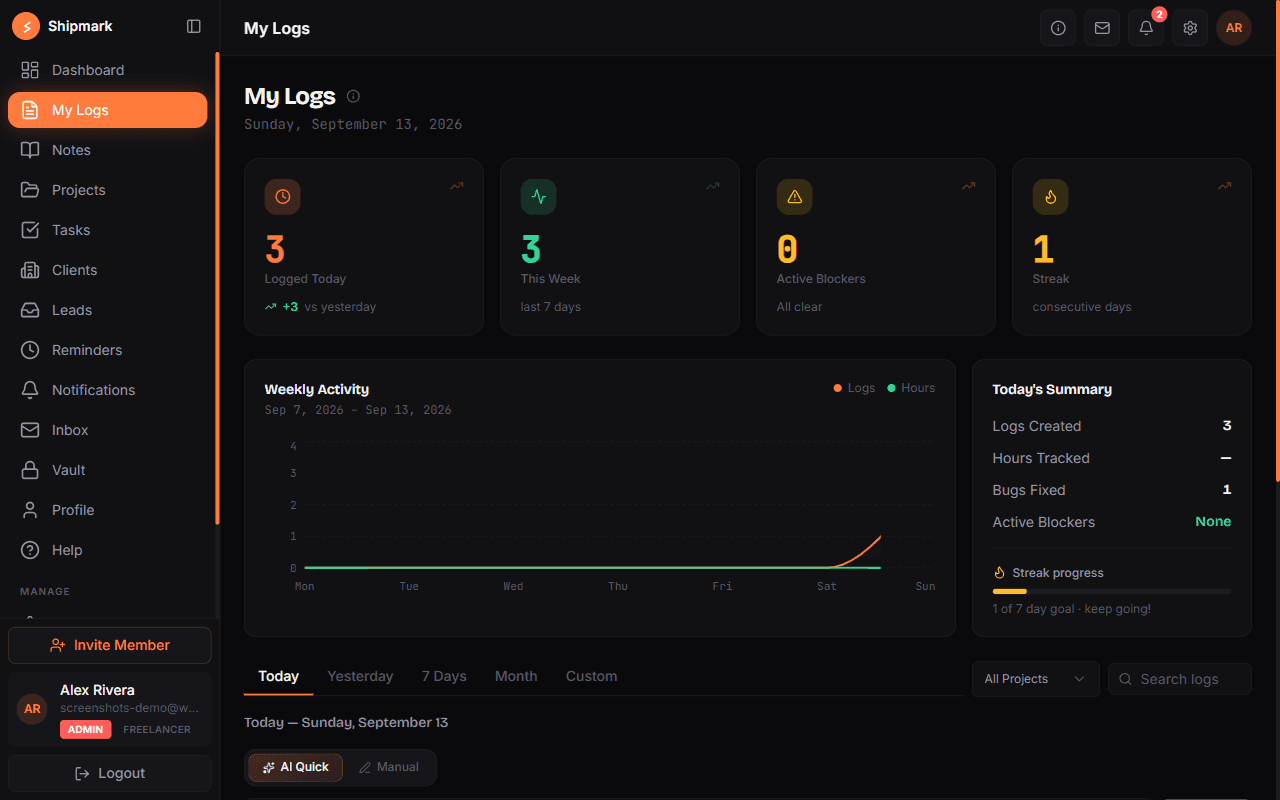Click the trend arrow on Streak card

click(x=1225, y=186)
